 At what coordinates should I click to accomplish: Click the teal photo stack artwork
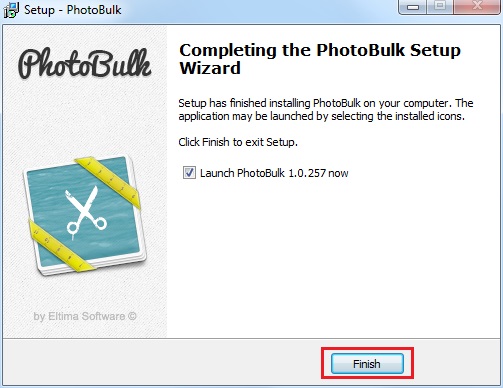85,215
